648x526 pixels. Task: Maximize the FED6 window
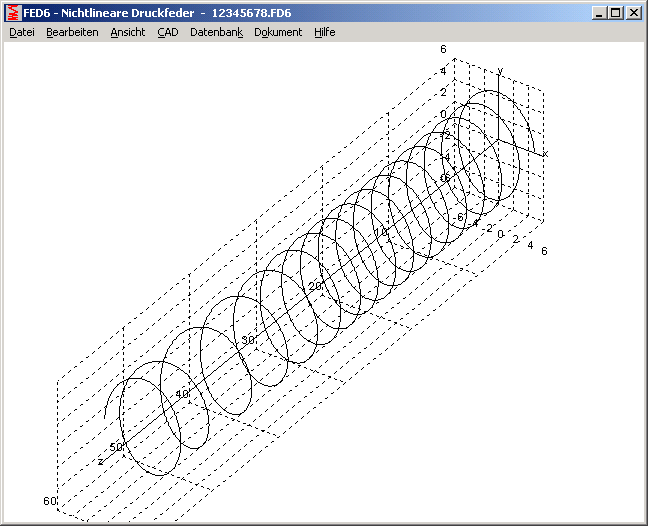(615, 13)
